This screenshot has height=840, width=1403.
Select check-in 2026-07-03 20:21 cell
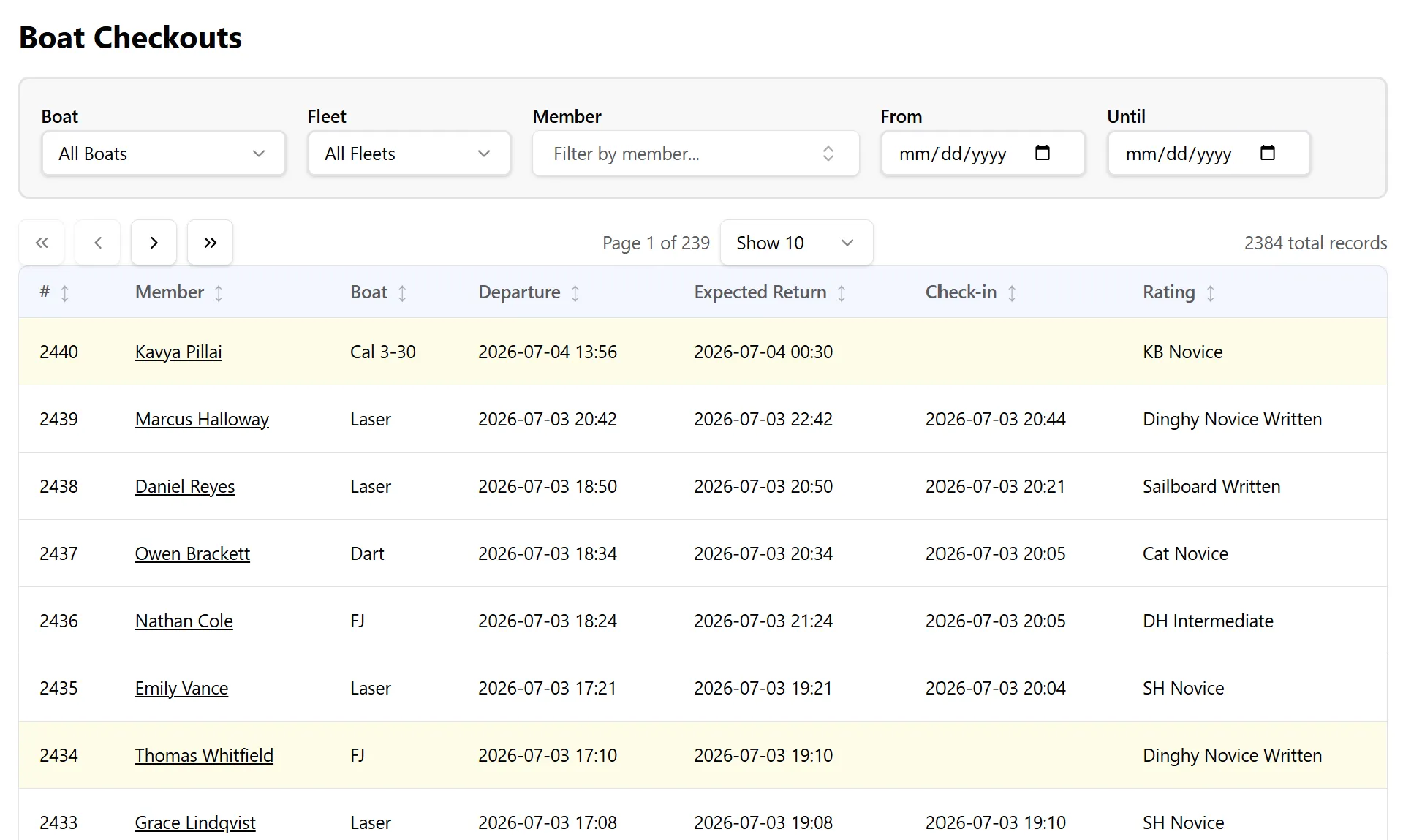pyautogui.click(x=995, y=487)
